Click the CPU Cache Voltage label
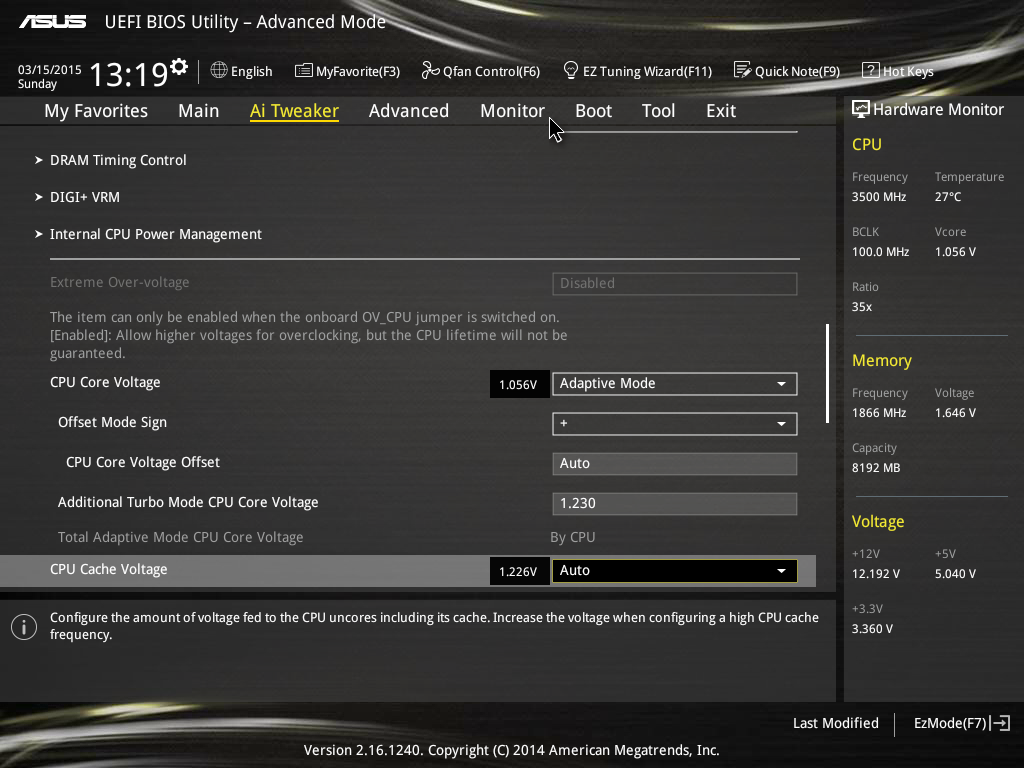 click(x=108, y=569)
